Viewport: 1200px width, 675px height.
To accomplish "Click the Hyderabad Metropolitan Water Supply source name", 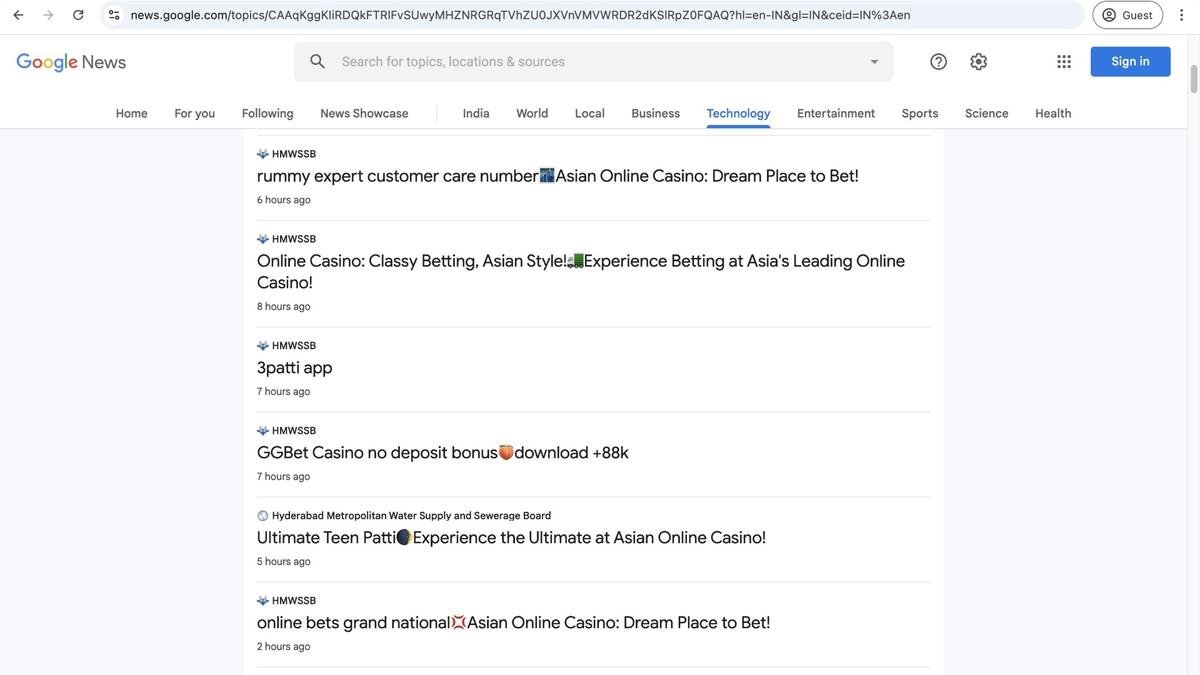I will point(411,516).
